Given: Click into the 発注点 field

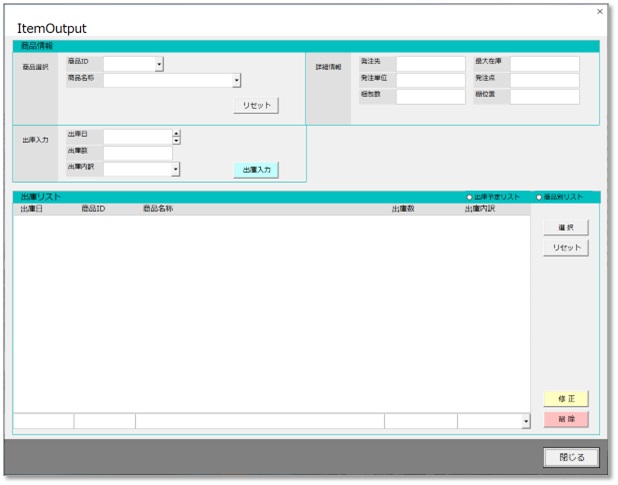Looking at the screenshot, I should 545,80.
